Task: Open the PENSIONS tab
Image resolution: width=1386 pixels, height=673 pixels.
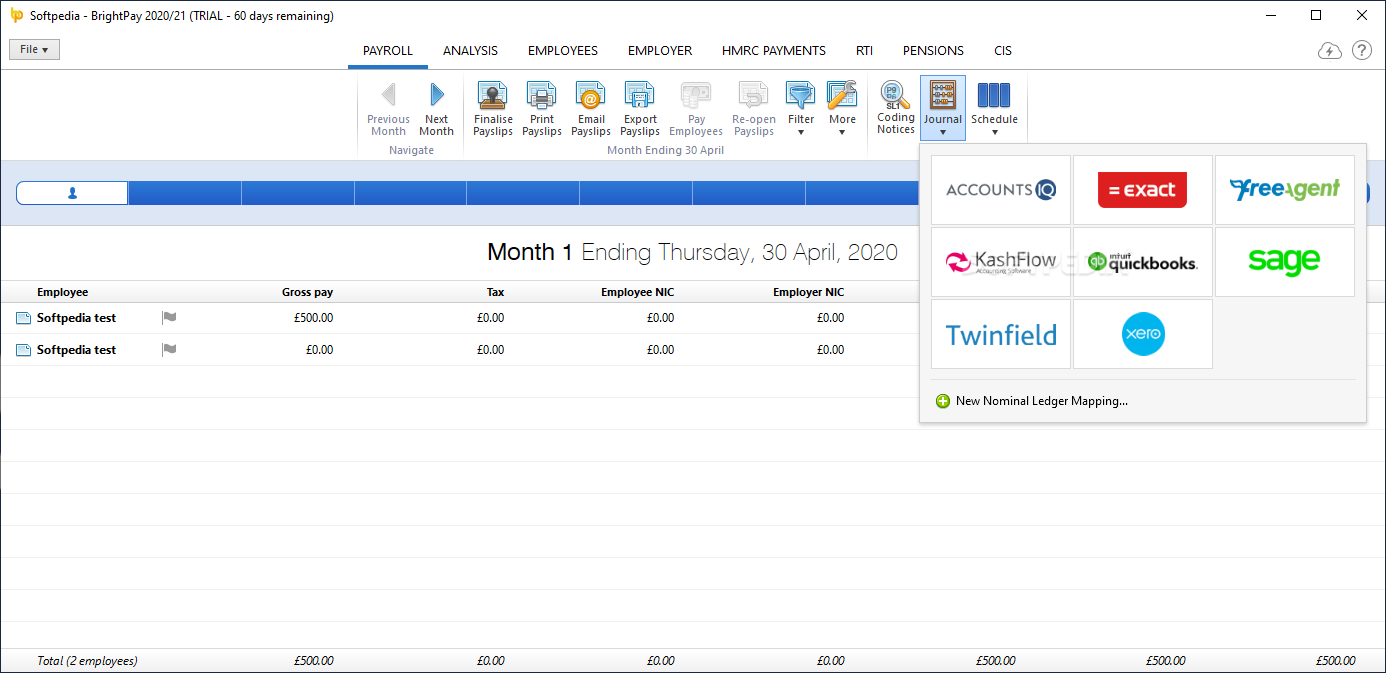Action: coord(933,51)
